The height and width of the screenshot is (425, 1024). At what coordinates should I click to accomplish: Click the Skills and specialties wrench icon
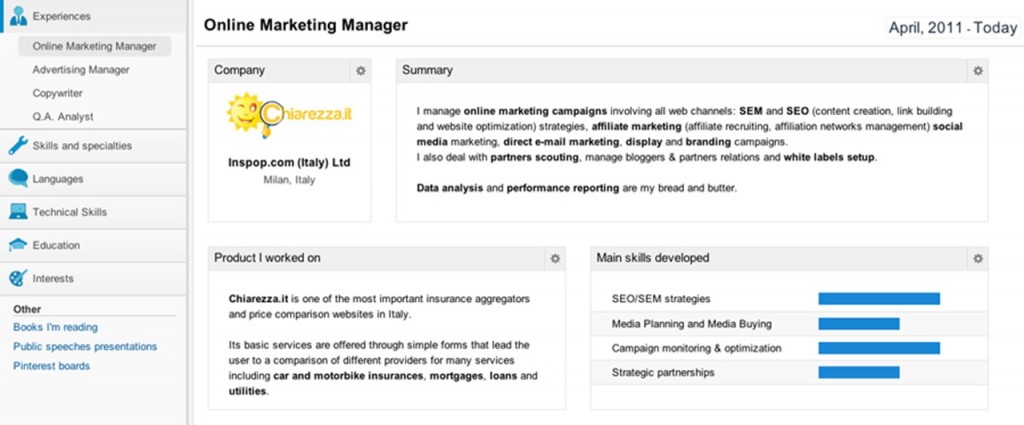17,146
